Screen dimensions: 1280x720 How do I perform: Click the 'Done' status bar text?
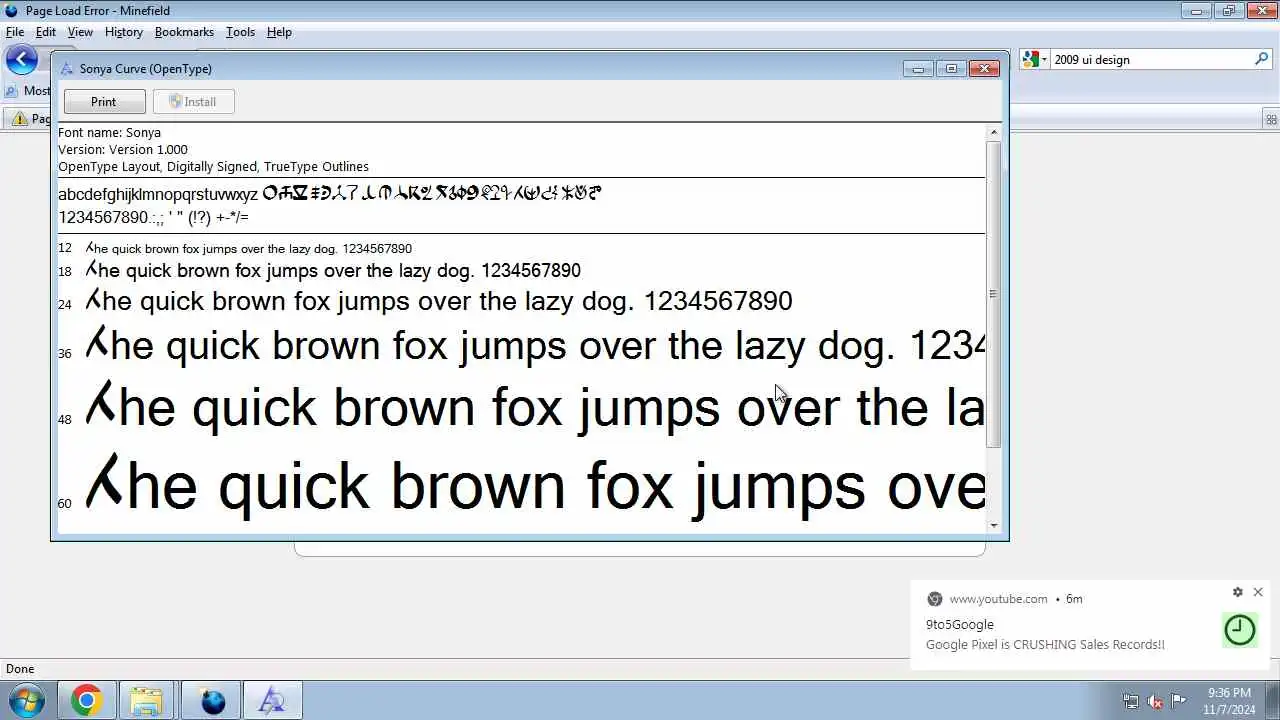pyautogui.click(x=20, y=669)
